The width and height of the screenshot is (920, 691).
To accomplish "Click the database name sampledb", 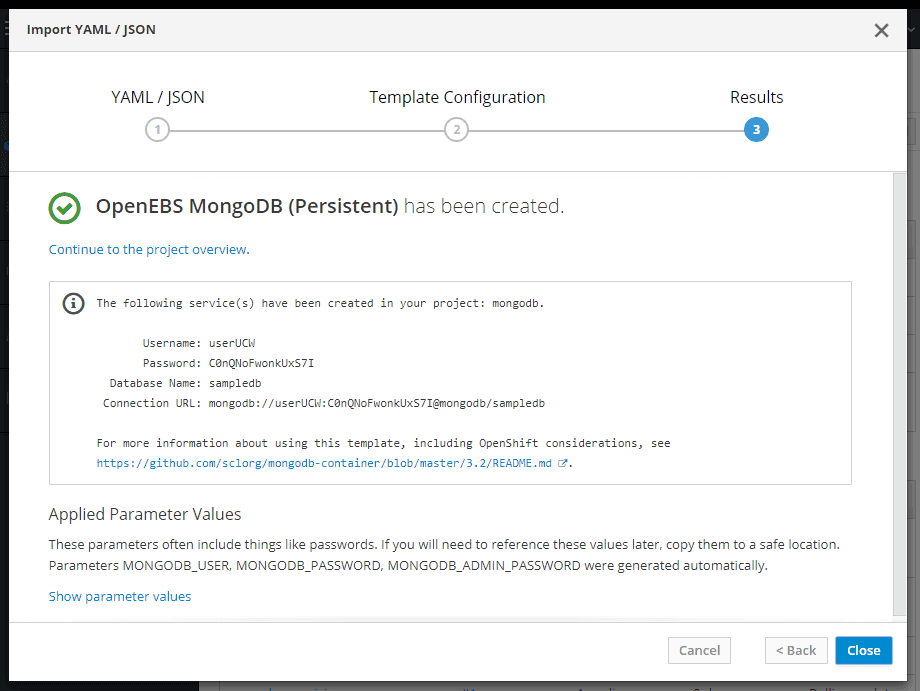I will pyautogui.click(x=235, y=383).
